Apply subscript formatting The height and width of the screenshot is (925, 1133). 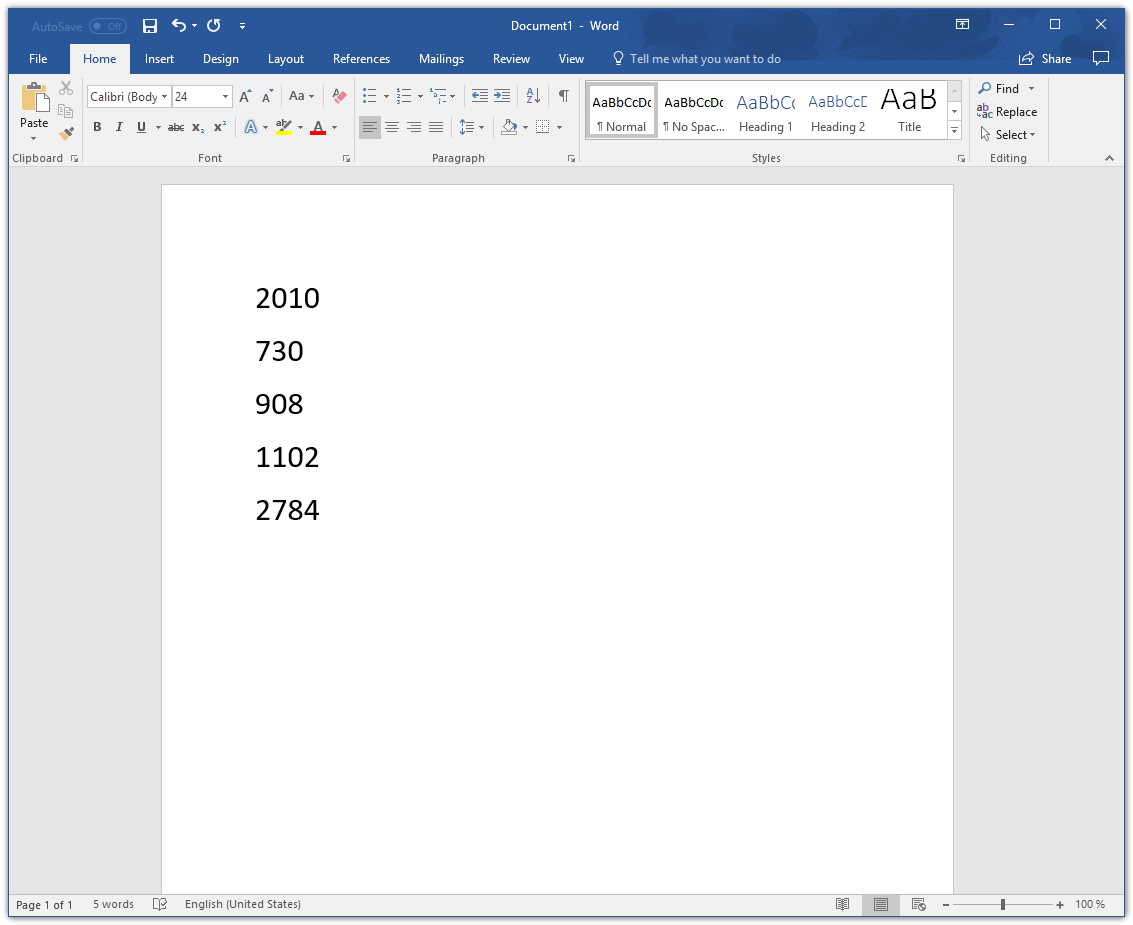tap(198, 127)
